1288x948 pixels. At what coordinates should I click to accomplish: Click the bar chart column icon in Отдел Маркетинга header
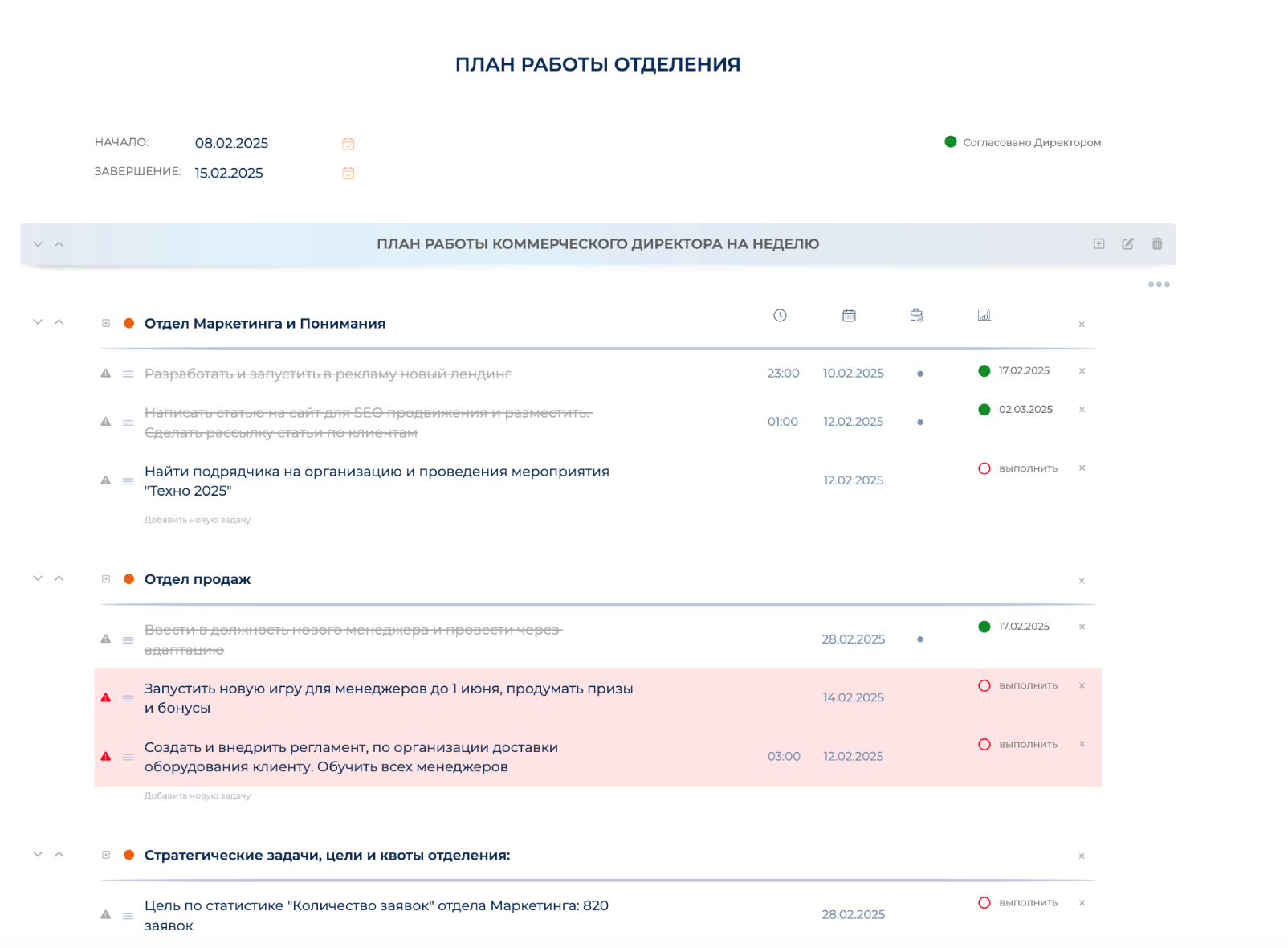984,316
